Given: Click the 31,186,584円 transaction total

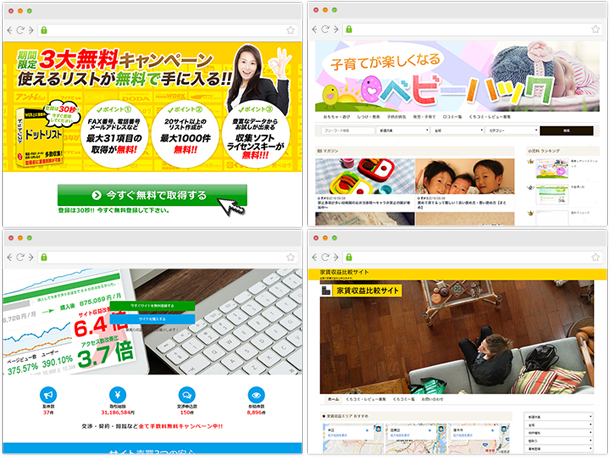Looking at the screenshot, I should point(118,412).
